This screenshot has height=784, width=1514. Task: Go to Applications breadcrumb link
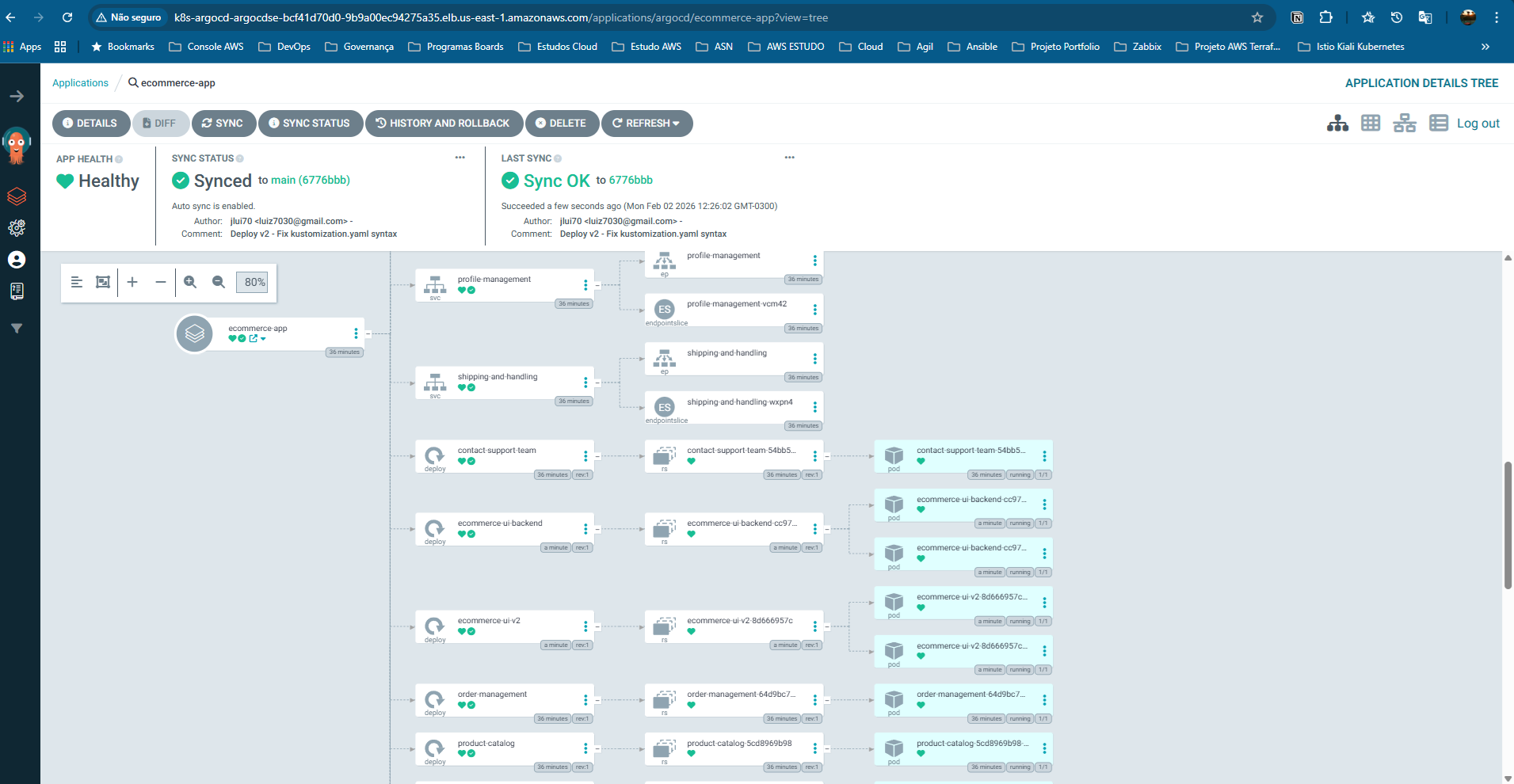tap(80, 83)
